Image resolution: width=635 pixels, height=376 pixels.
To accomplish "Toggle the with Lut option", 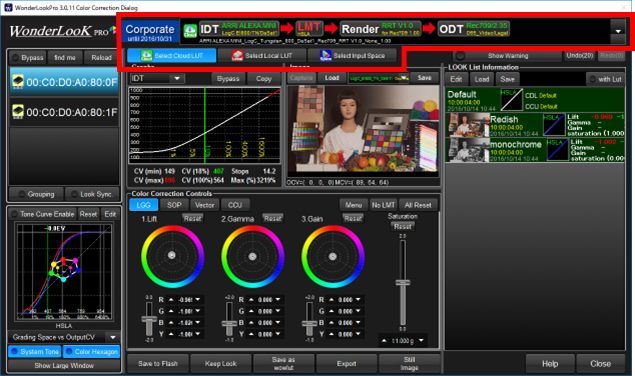I will 592,79.
